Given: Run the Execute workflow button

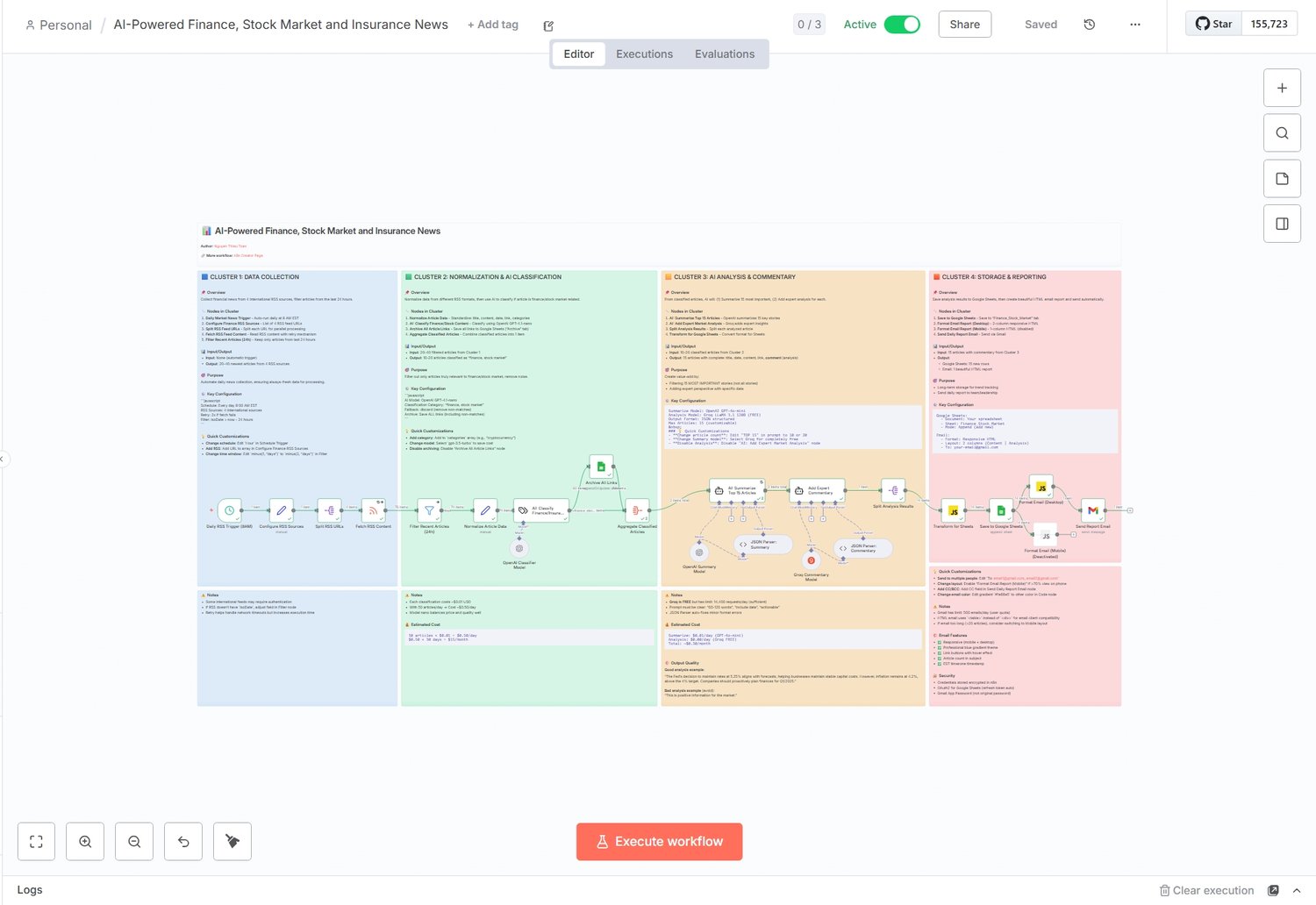Looking at the screenshot, I should point(660,842).
